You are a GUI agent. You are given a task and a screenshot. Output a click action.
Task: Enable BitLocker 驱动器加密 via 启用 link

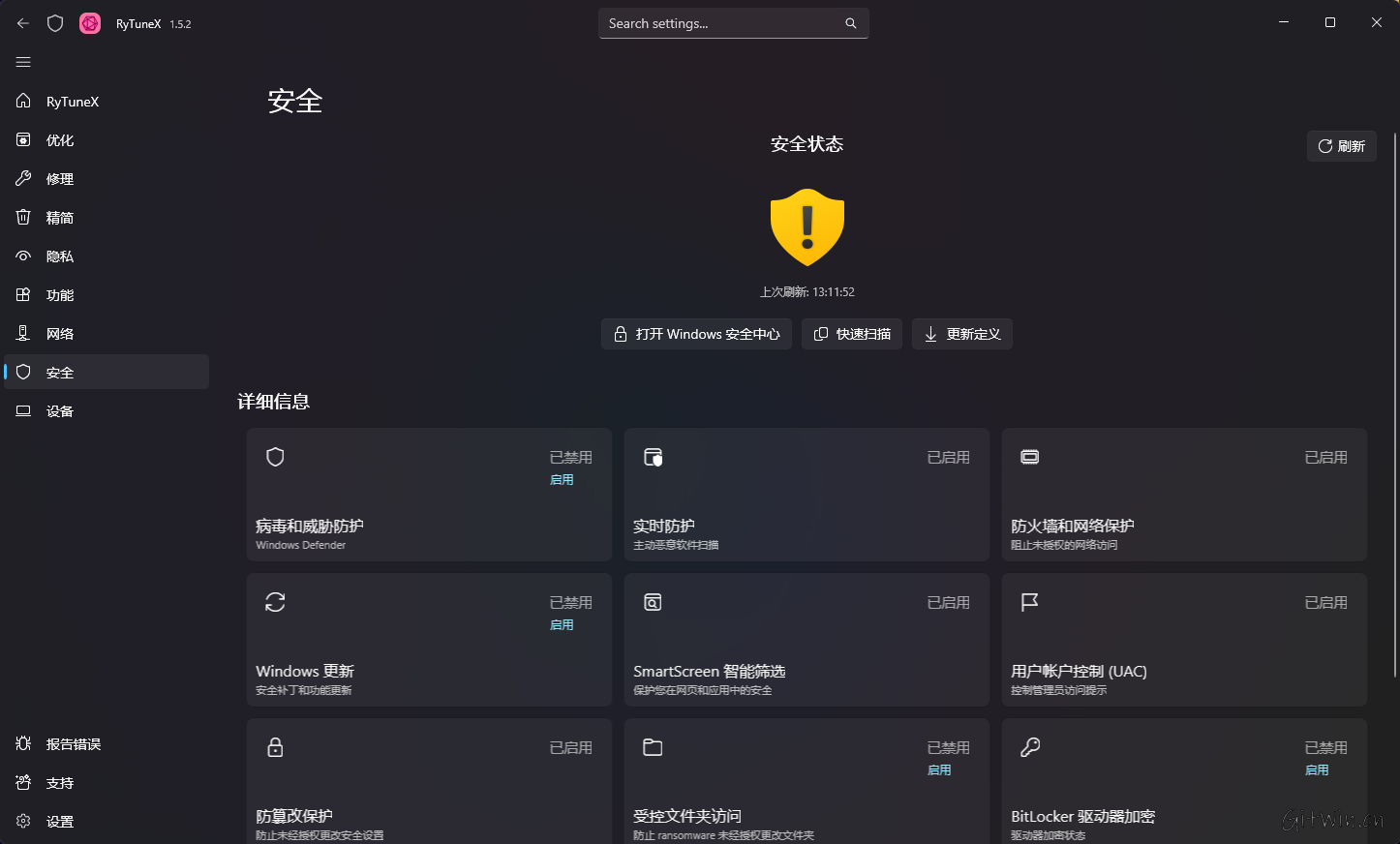tap(1317, 770)
